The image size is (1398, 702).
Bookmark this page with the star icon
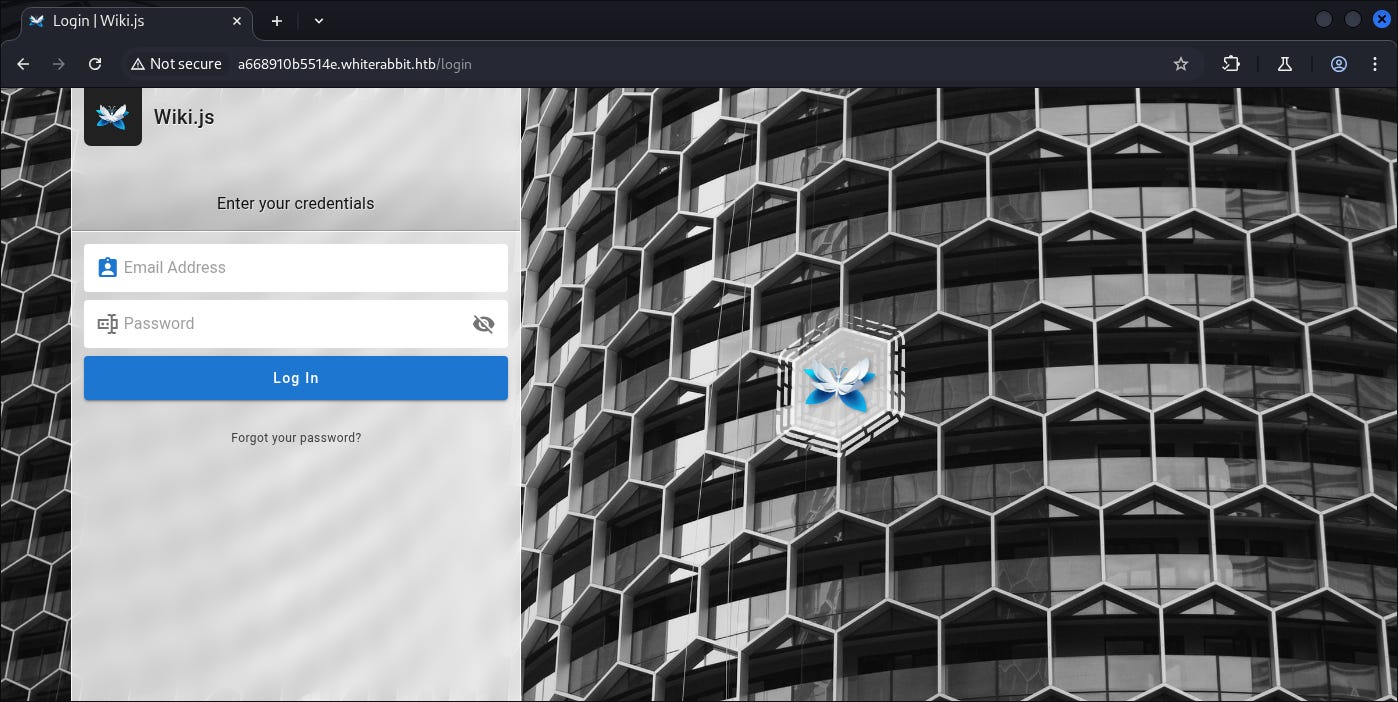point(1181,64)
